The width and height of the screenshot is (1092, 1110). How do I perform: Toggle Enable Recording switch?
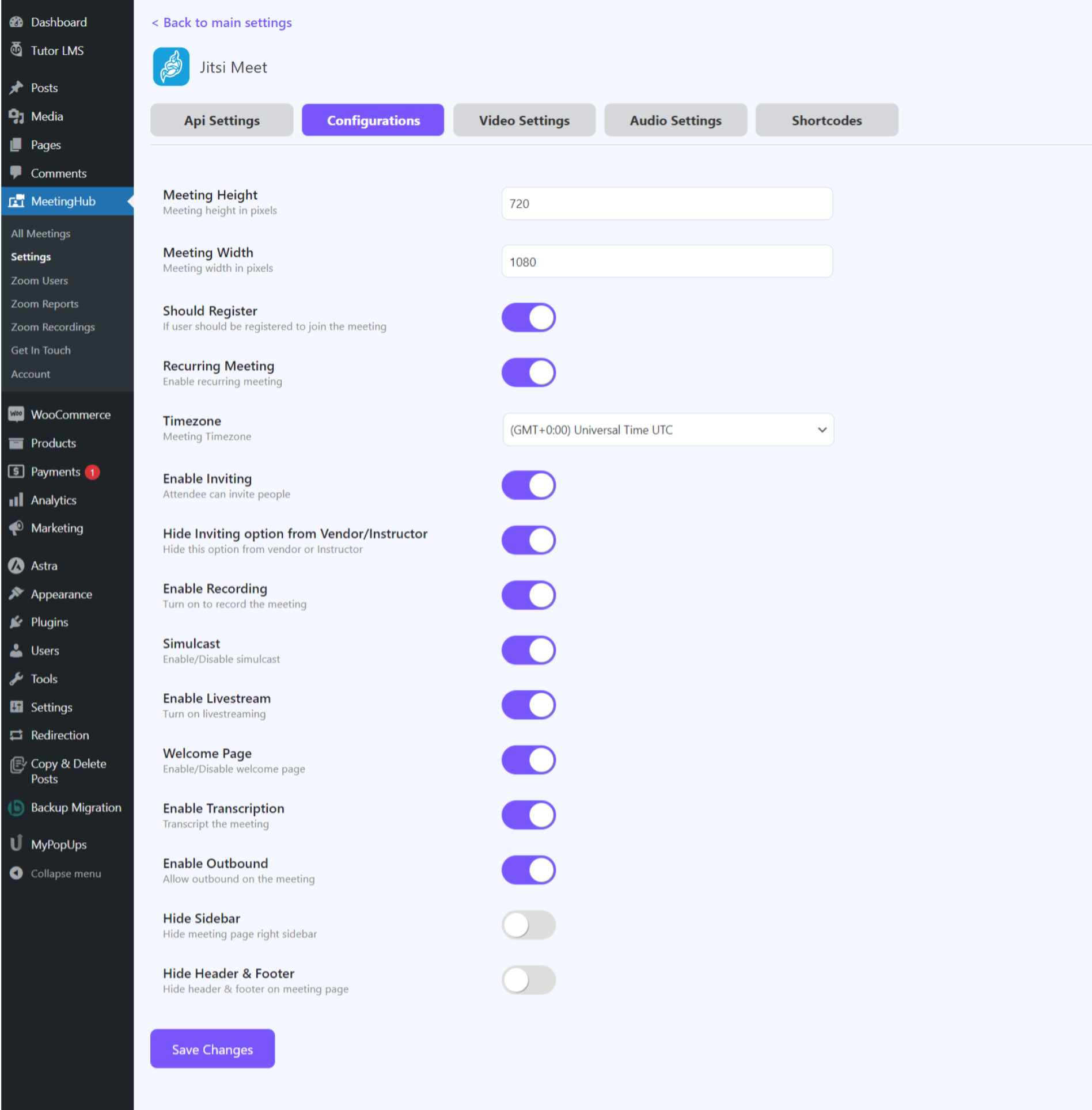tap(529, 595)
